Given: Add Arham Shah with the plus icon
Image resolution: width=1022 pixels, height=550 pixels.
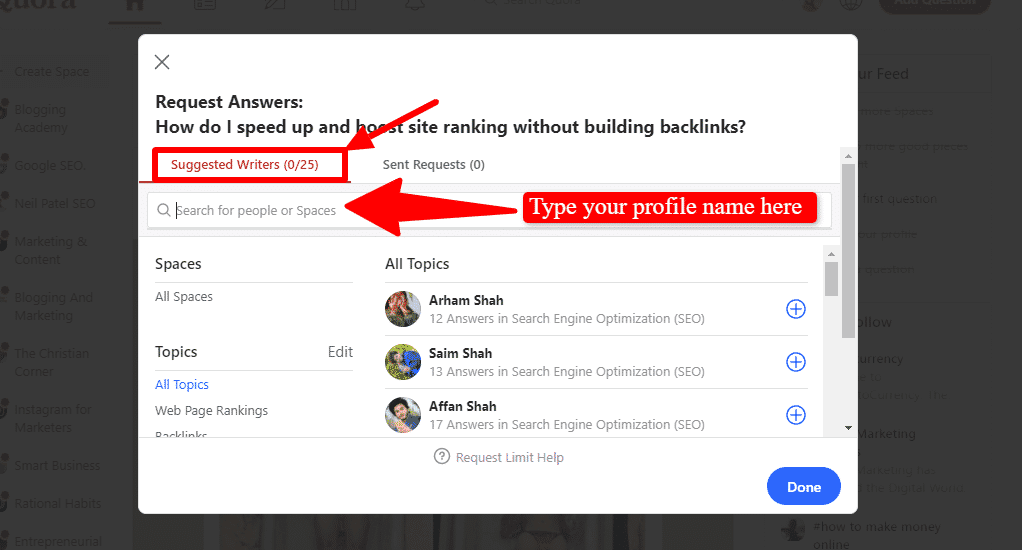Looking at the screenshot, I should point(795,309).
